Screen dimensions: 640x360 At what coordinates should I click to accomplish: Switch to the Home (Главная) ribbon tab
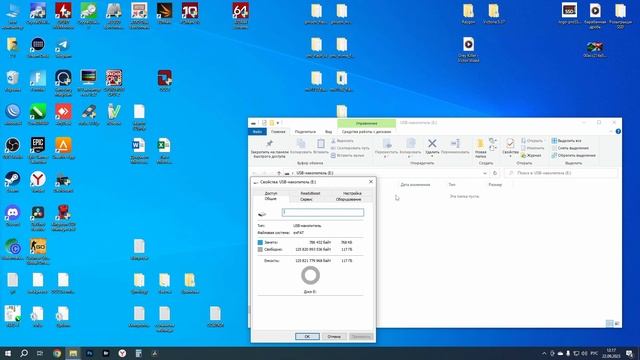[x=278, y=132]
